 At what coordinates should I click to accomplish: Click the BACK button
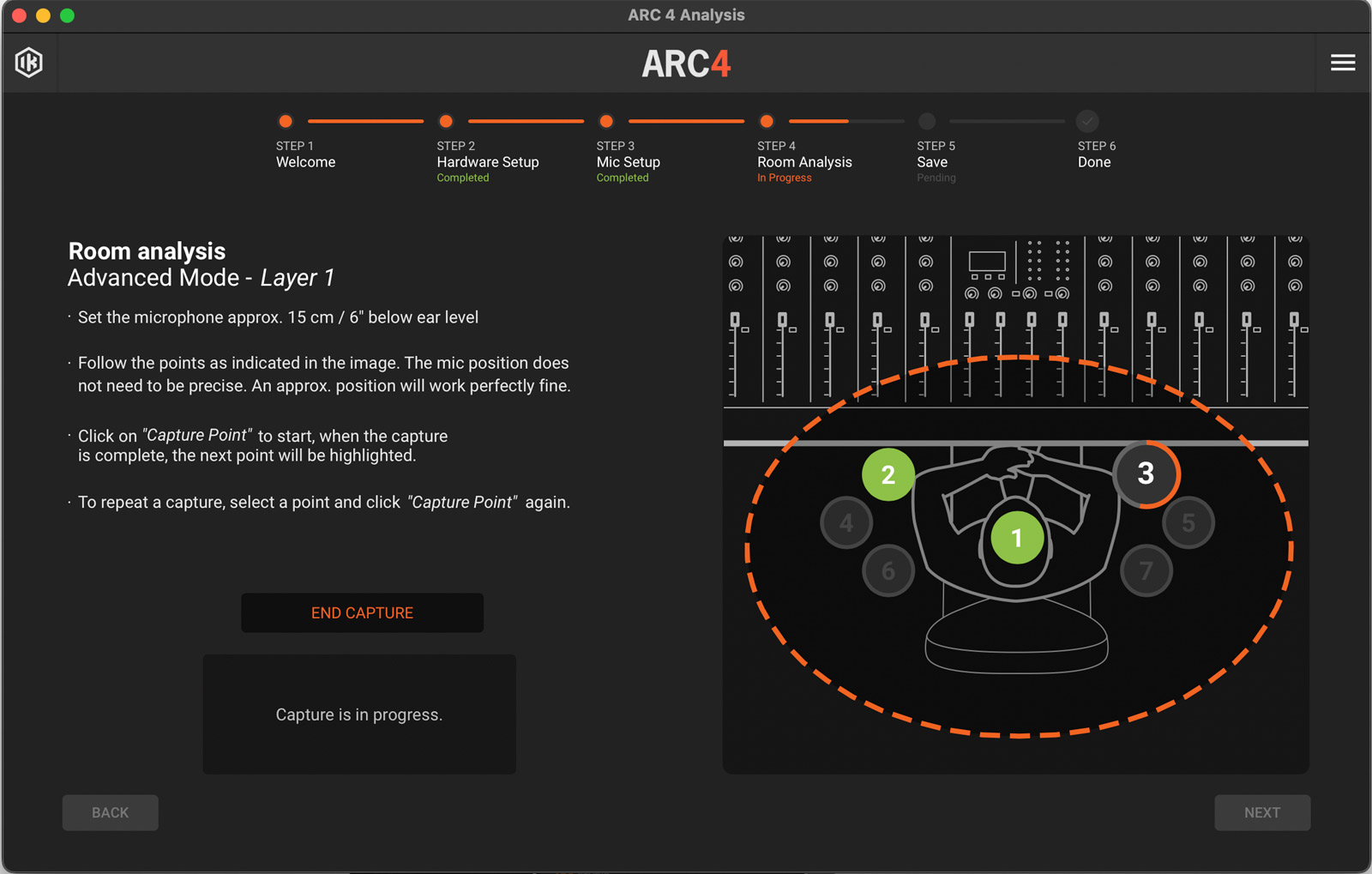[110, 812]
